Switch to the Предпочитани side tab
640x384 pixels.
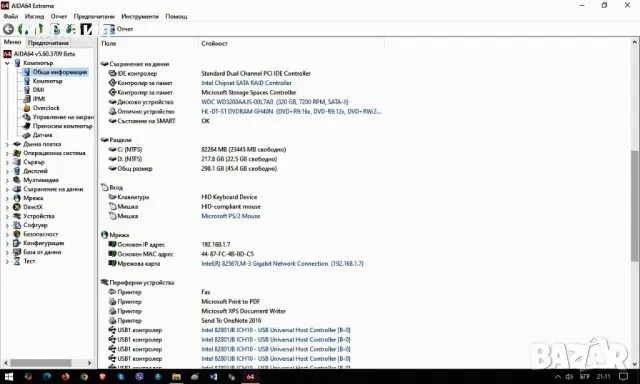tap(48, 42)
